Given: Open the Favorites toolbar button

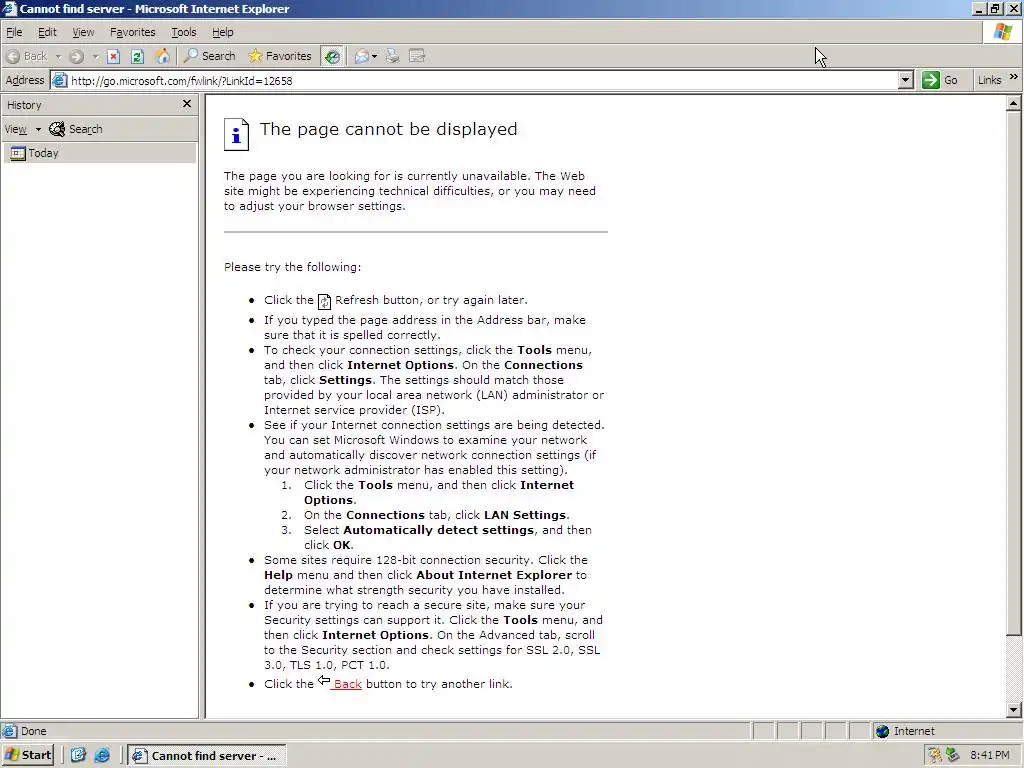Looking at the screenshot, I should click(280, 56).
